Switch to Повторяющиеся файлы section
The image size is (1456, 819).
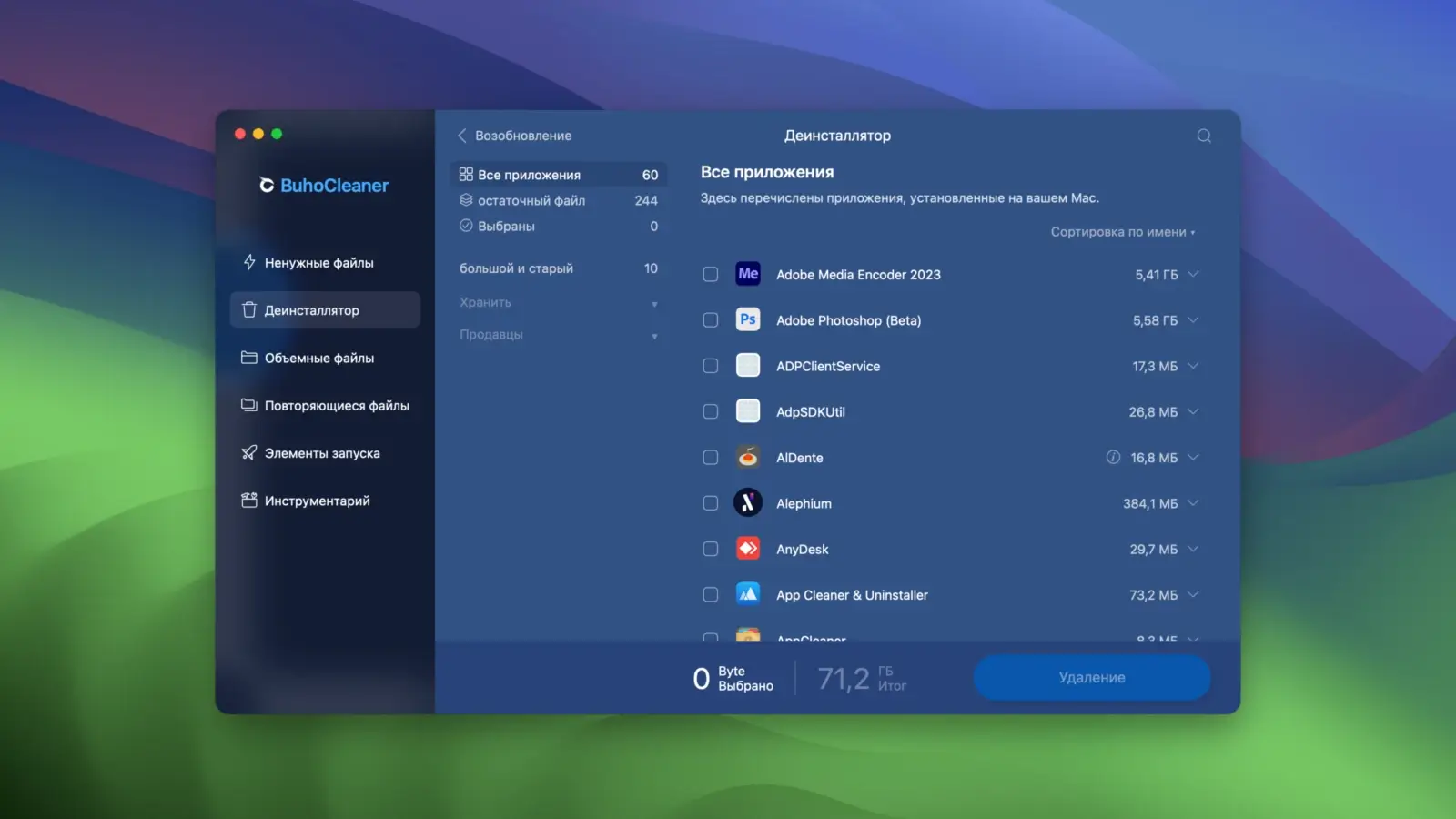(336, 406)
